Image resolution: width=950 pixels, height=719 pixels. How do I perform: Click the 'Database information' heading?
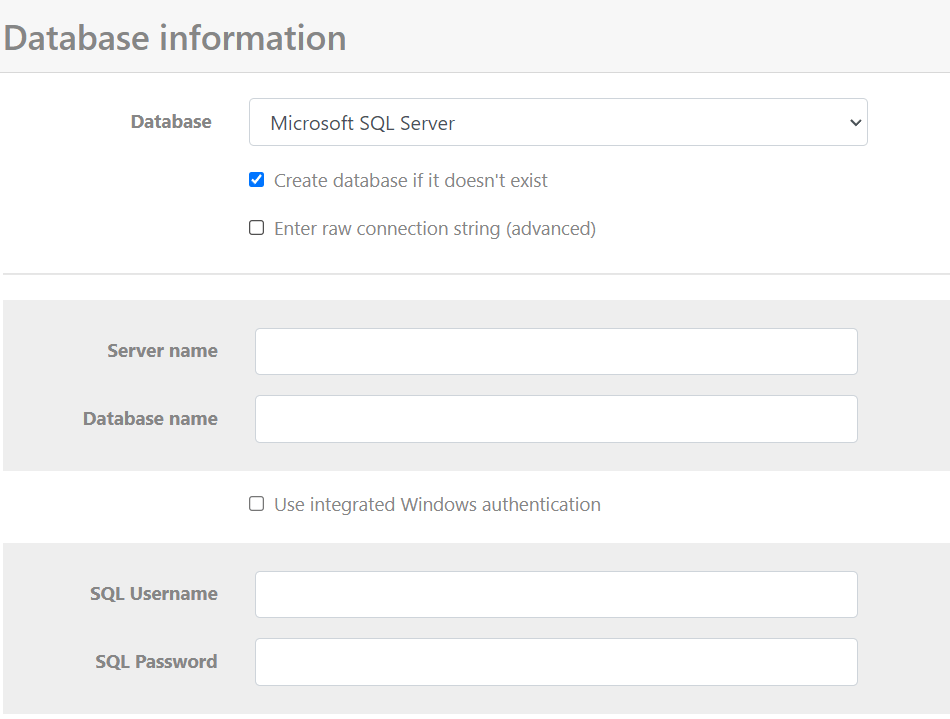click(175, 38)
